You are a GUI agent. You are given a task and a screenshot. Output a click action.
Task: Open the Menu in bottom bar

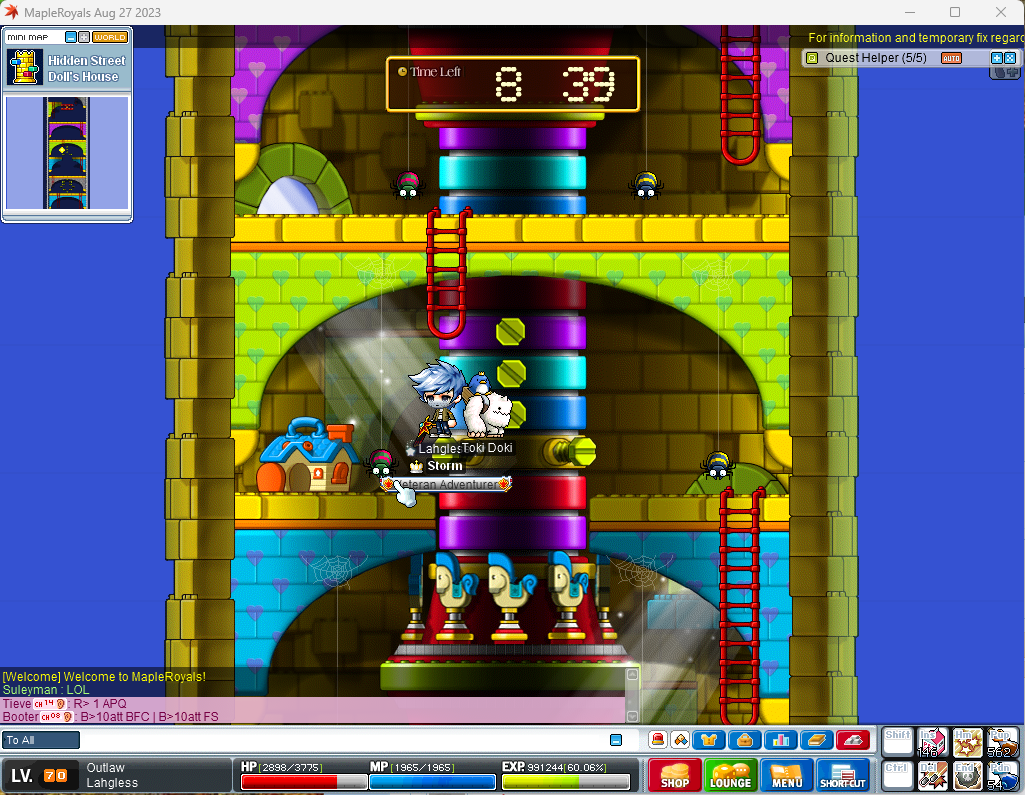click(x=787, y=775)
